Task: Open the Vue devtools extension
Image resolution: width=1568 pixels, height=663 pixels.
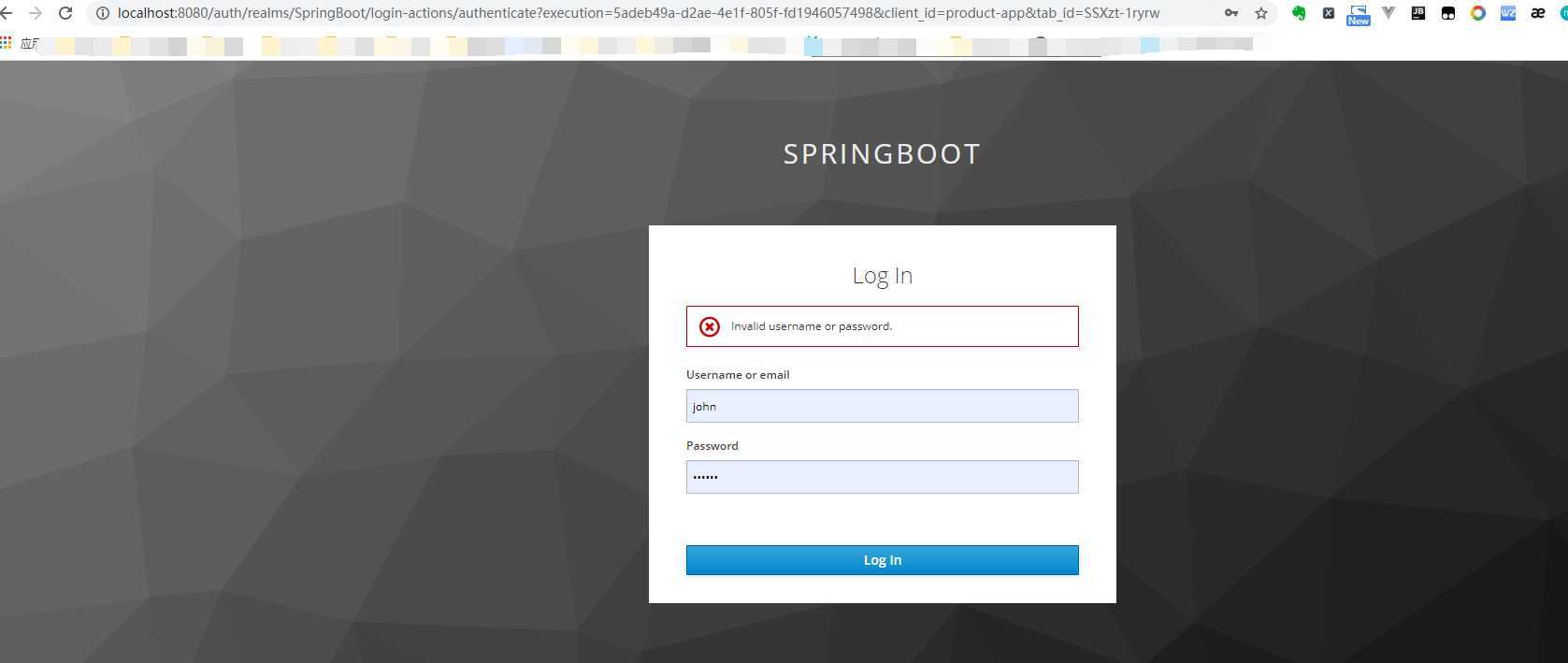Action: tap(1388, 13)
